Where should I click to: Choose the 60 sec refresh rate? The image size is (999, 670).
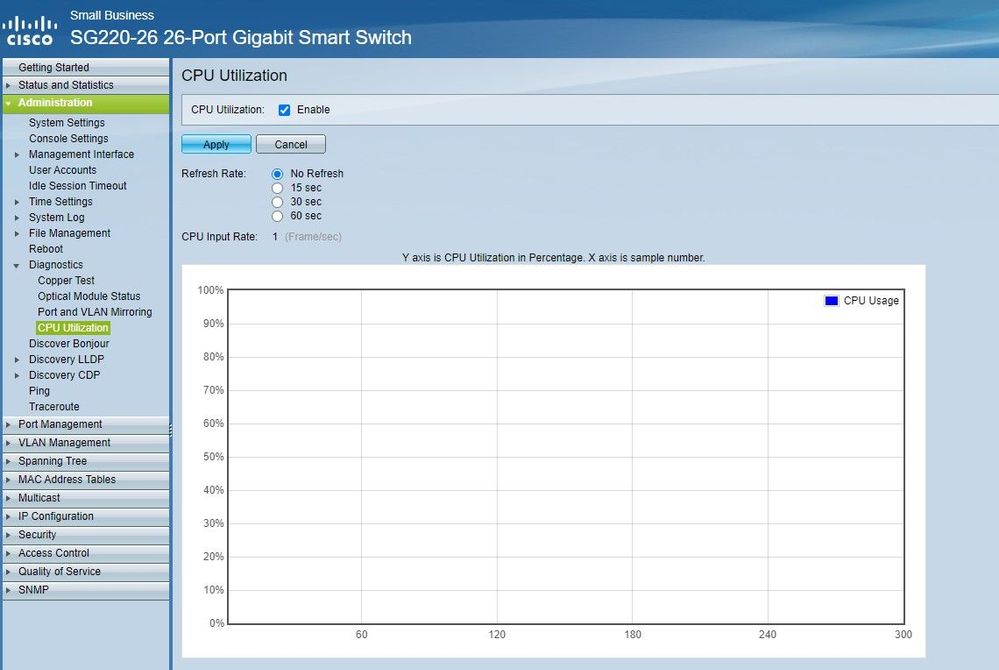(x=277, y=216)
